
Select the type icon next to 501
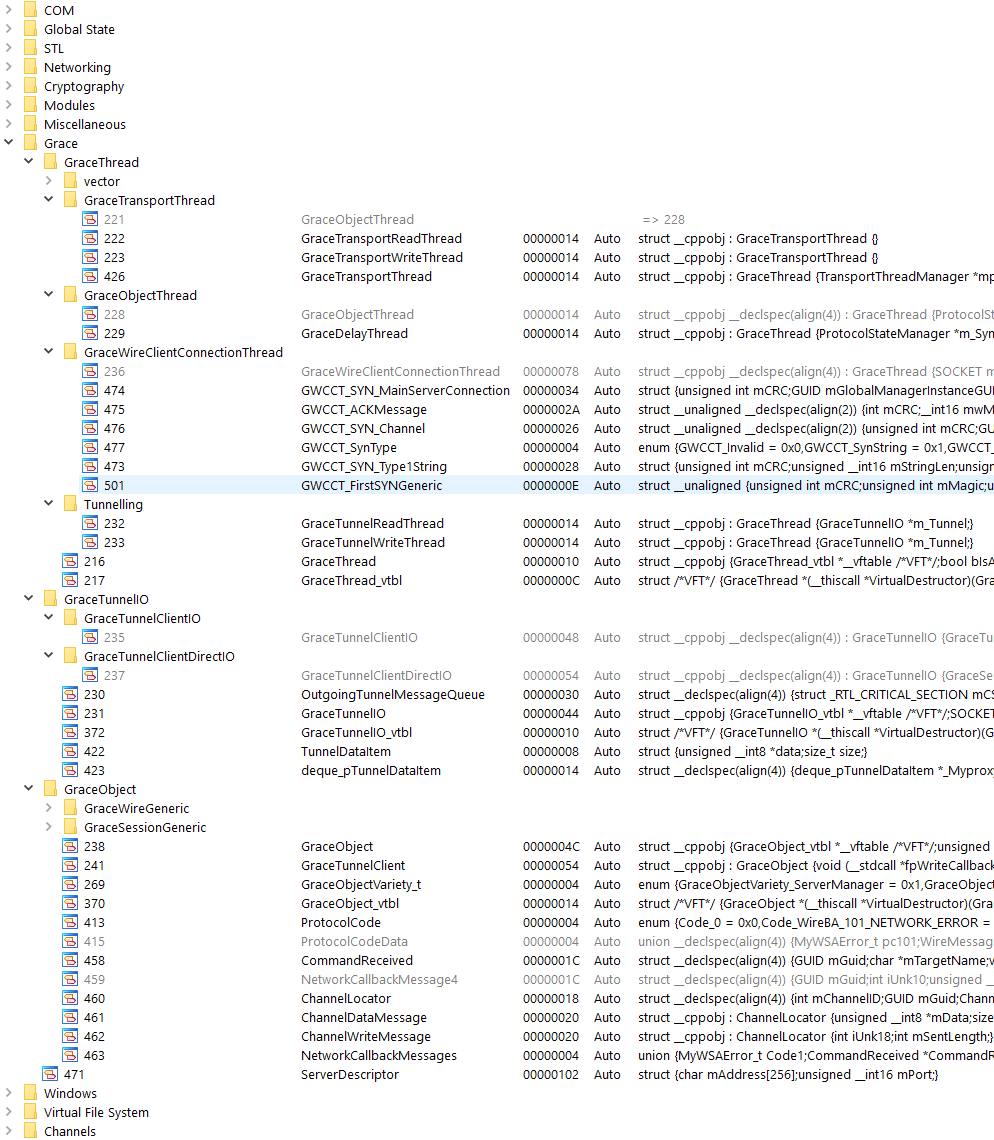coord(90,486)
